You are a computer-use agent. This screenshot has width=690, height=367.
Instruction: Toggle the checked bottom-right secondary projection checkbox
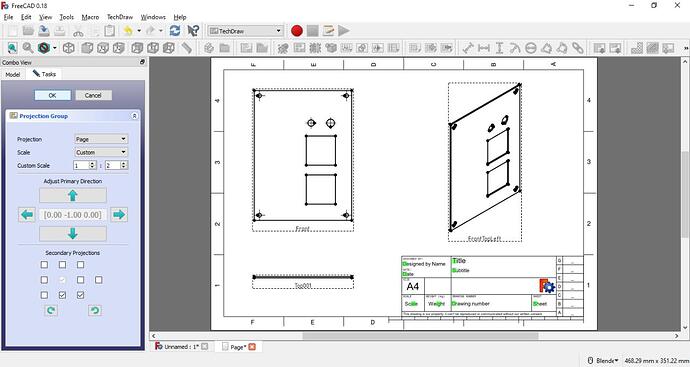click(81, 295)
